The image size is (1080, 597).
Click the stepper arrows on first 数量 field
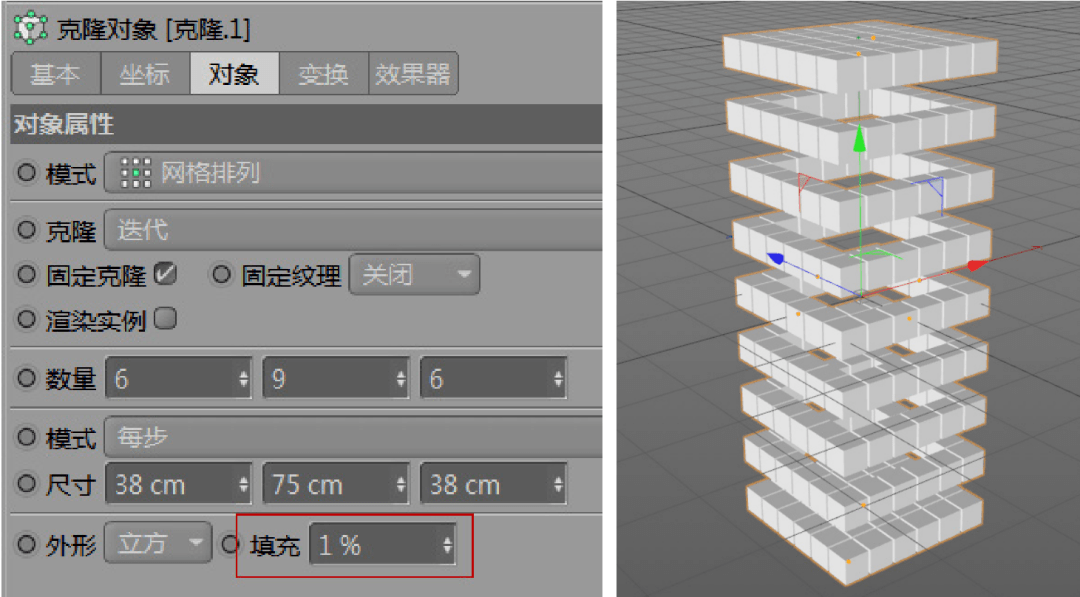click(243, 378)
